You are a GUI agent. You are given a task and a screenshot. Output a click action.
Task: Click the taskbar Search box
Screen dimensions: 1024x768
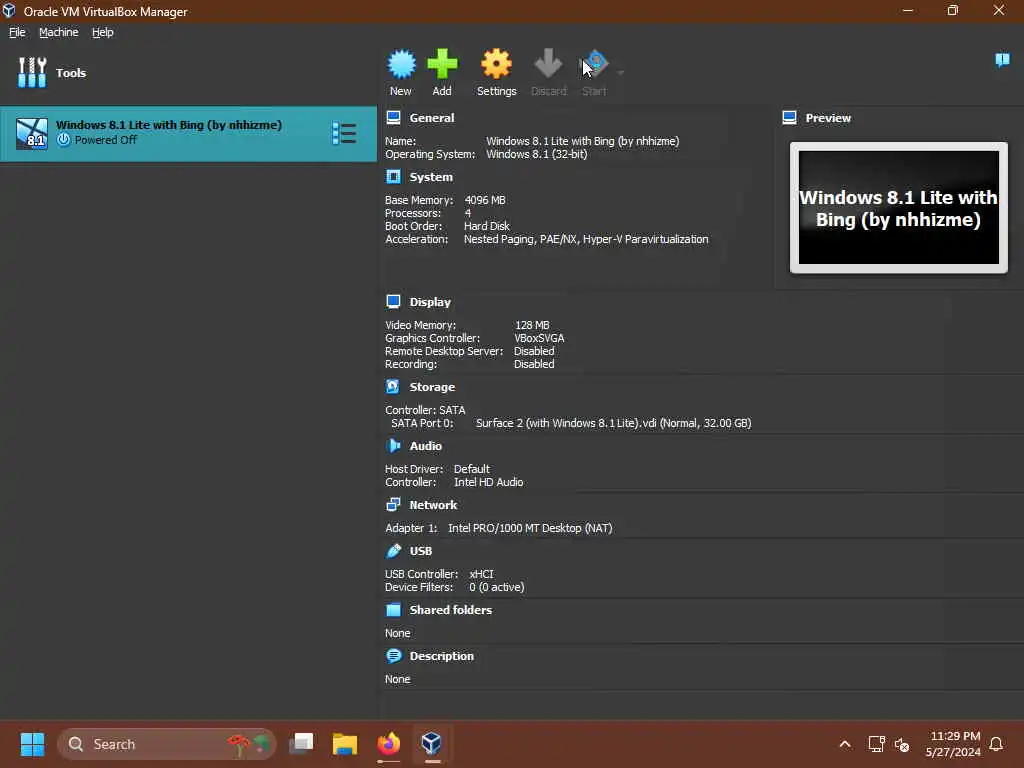pyautogui.click(x=167, y=744)
